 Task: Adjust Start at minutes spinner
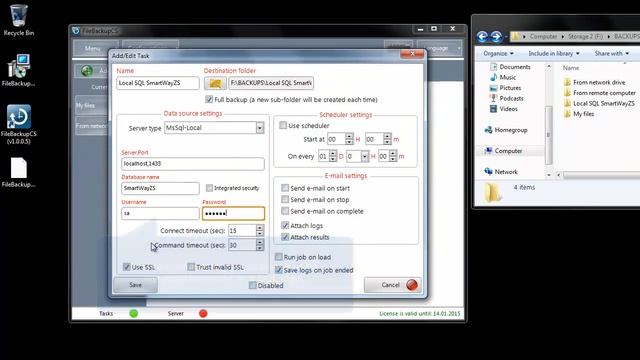tap(387, 139)
